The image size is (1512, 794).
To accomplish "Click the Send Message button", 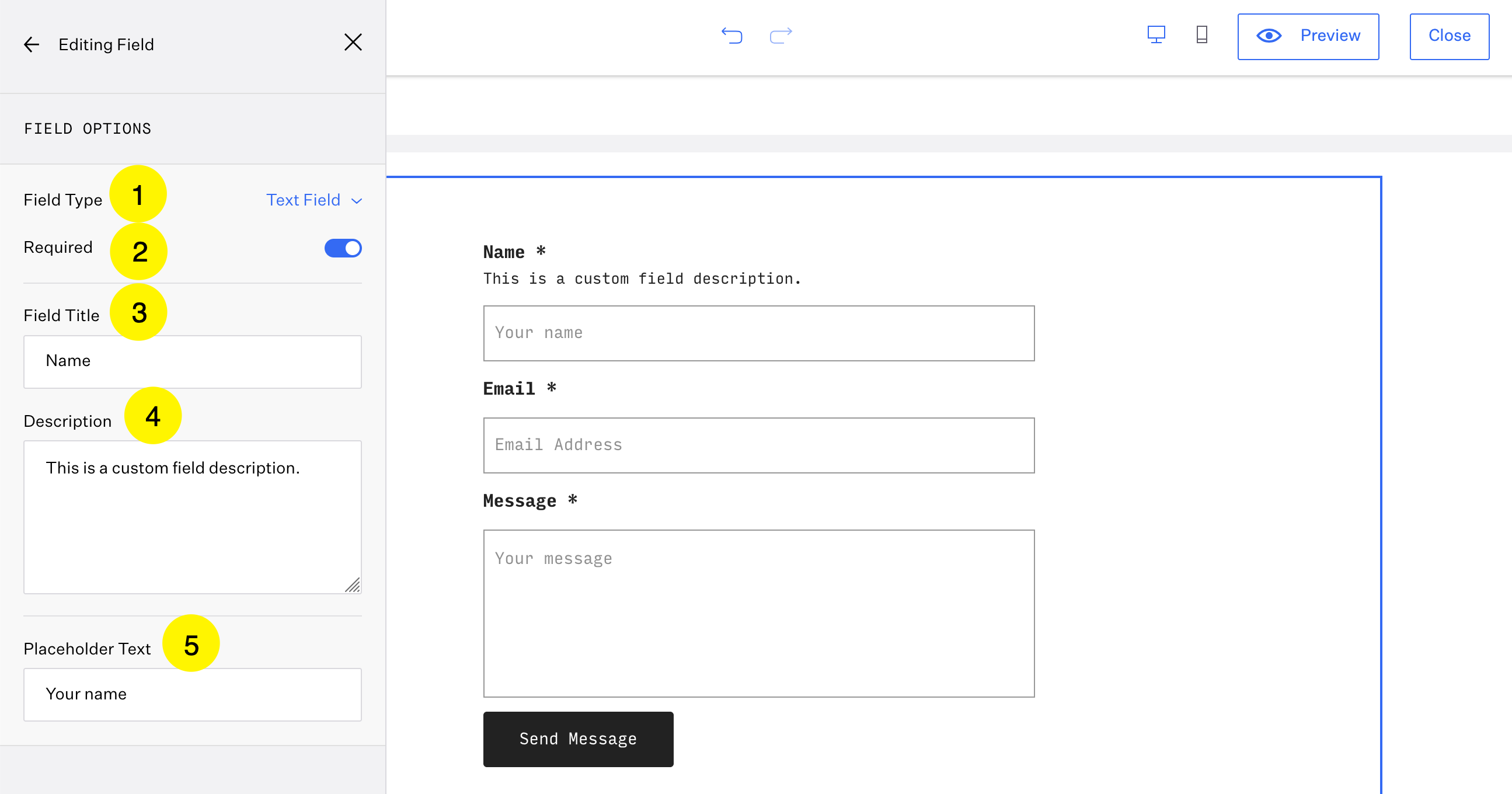I will (x=577, y=739).
